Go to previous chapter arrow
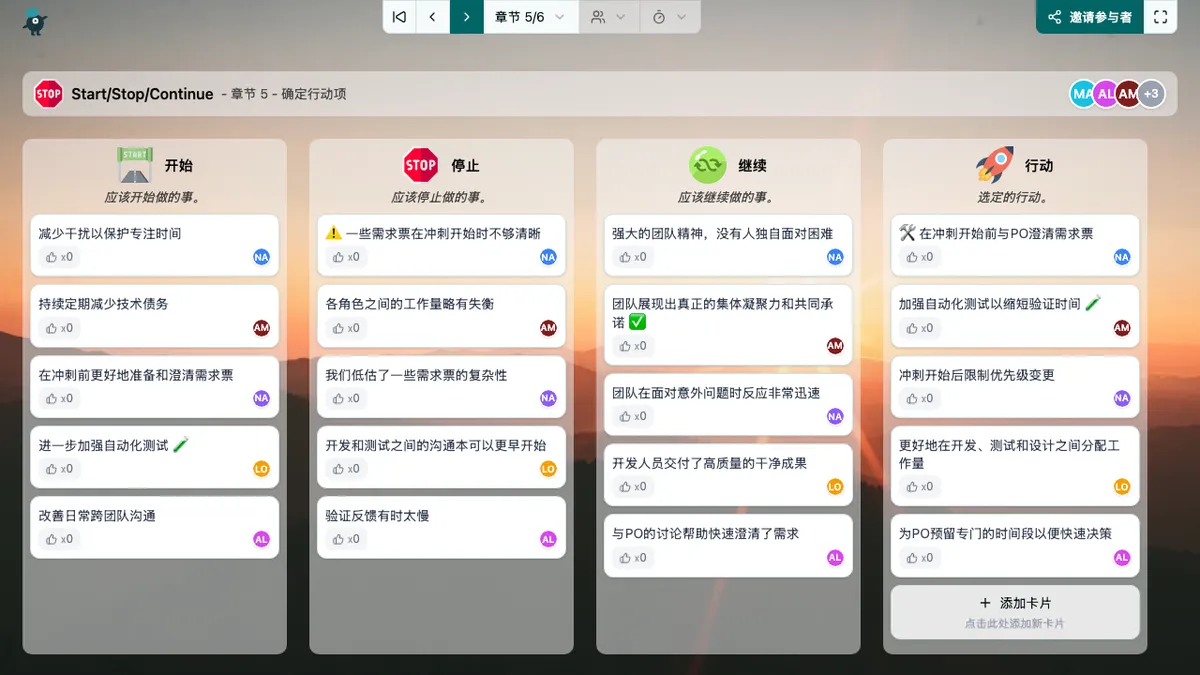The image size is (1200, 675). pyautogui.click(x=432, y=17)
